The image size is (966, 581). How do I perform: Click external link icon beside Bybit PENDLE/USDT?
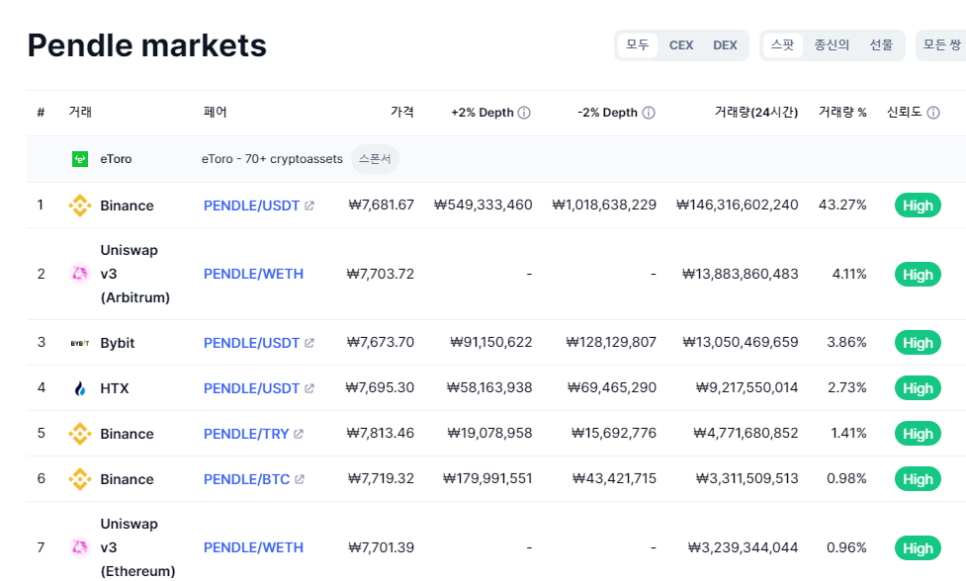click(x=309, y=343)
